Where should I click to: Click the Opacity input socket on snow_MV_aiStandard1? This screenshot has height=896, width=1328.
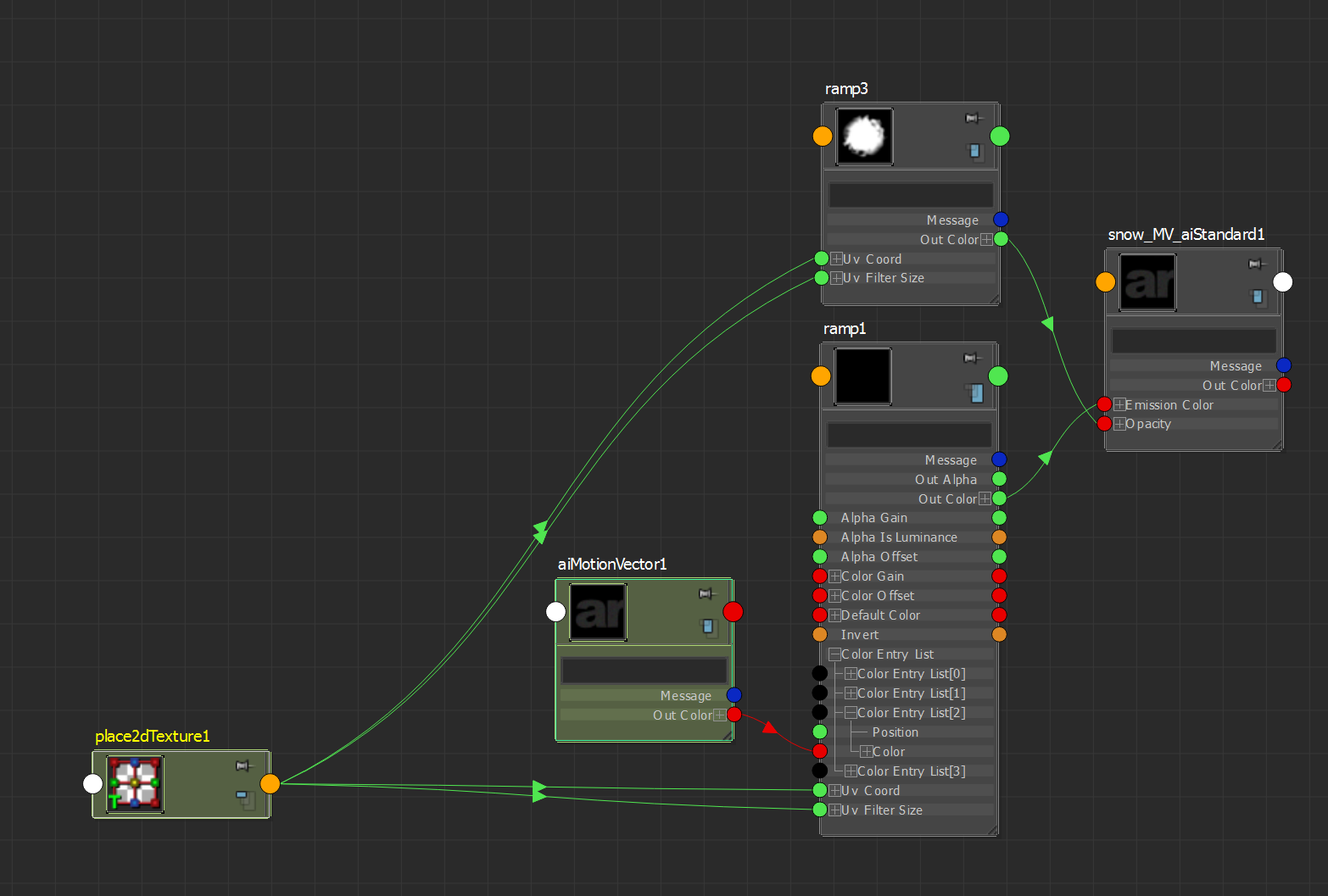(x=1105, y=423)
